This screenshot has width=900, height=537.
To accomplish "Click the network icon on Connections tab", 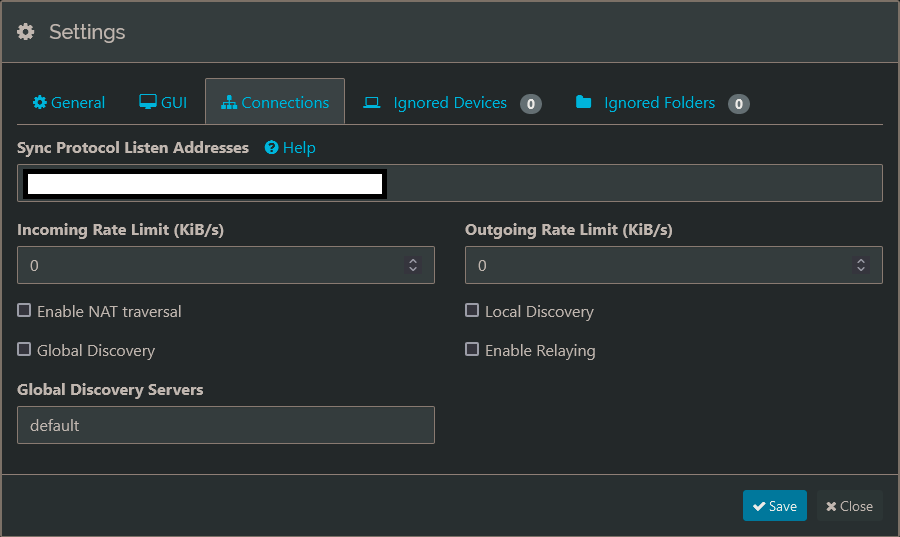I will (x=229, y=103).
